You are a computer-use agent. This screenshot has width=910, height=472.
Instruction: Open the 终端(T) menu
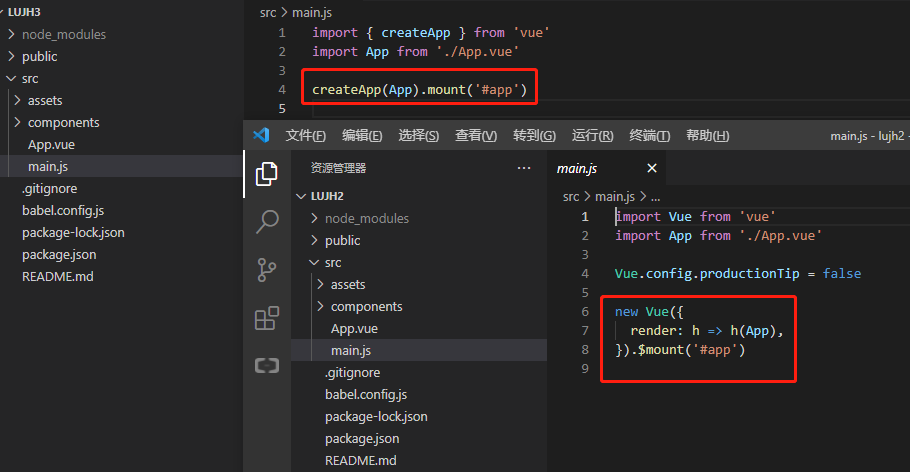tap(649, 136)
